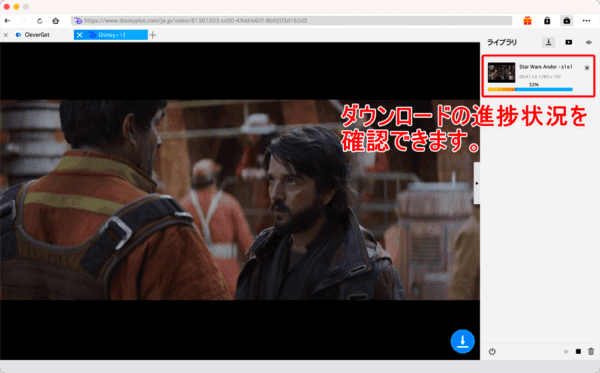Click the Disney+ URL address bar

point(292,21)
